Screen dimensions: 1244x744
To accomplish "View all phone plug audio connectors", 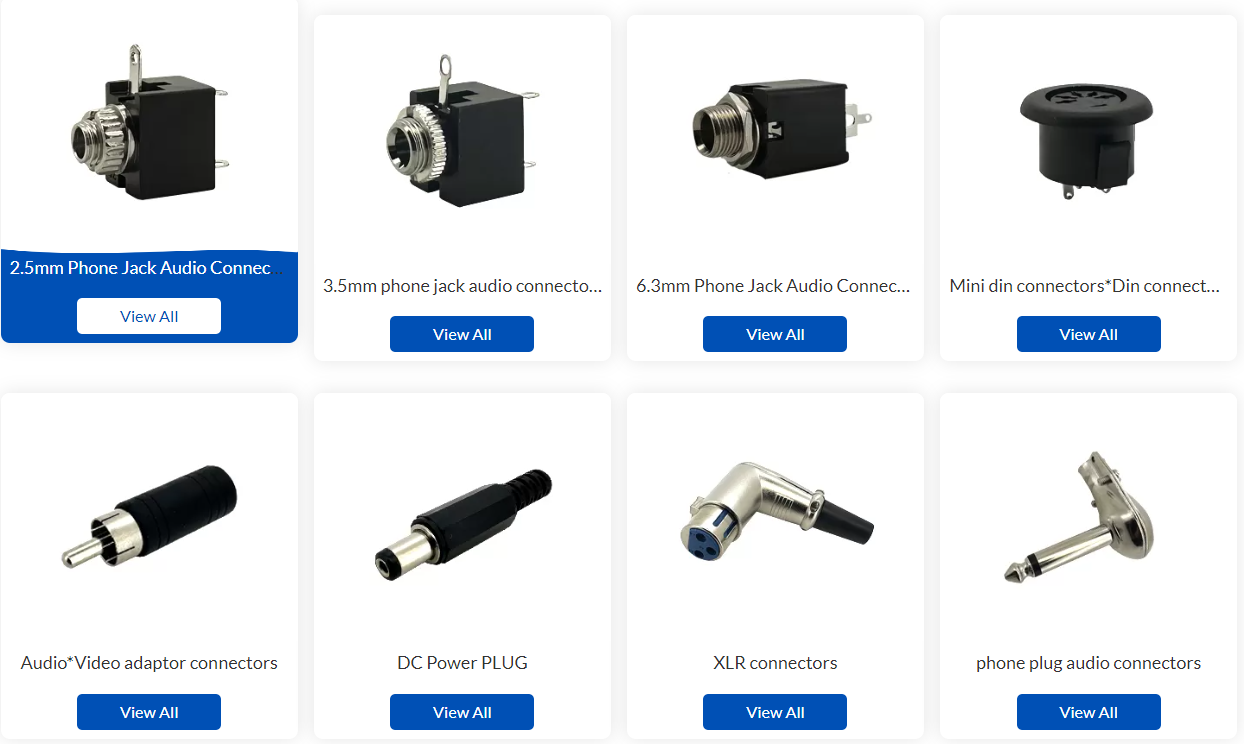I will click(x=1088, y=712).
